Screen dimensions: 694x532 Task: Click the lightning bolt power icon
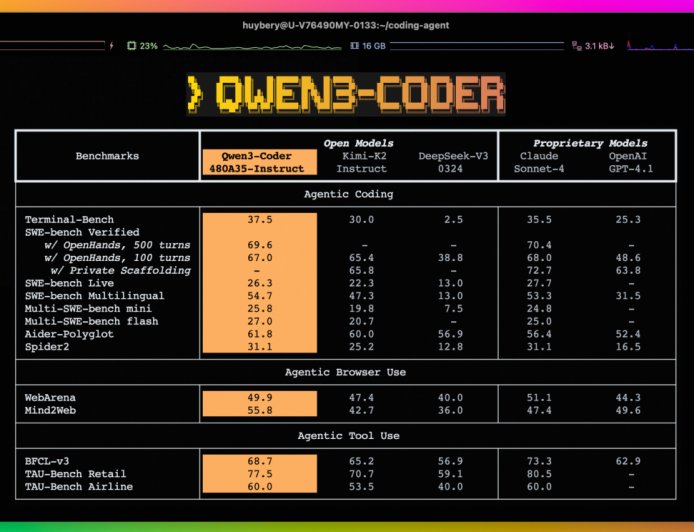coord(112,46)
